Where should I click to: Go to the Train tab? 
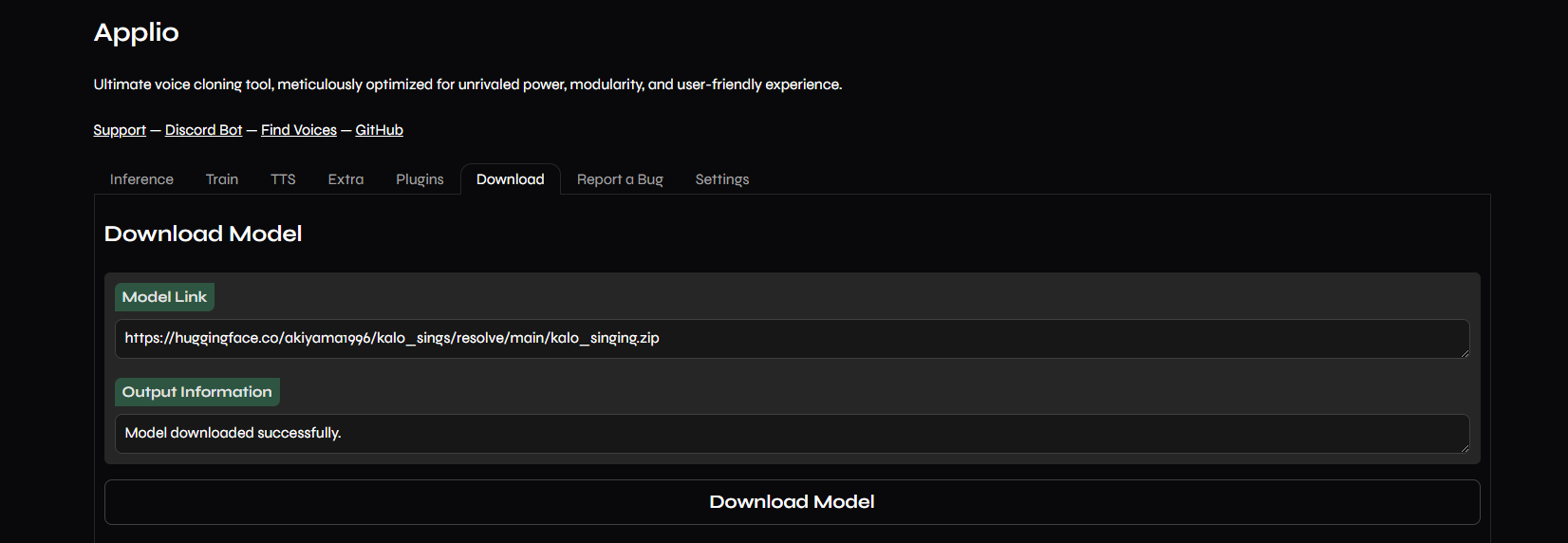coord(222,179)
